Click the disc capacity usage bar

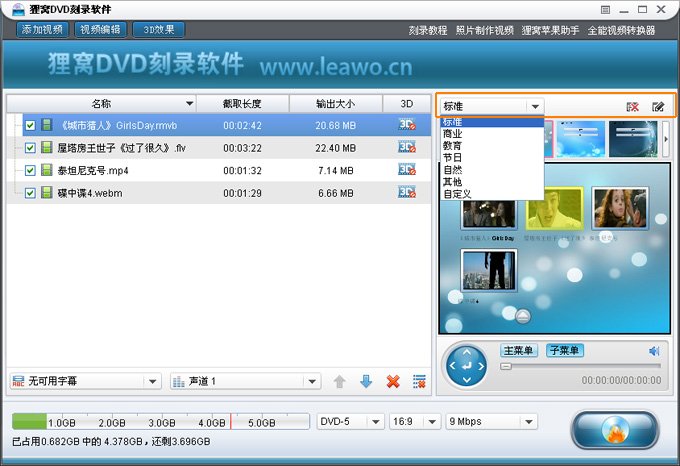161,421
